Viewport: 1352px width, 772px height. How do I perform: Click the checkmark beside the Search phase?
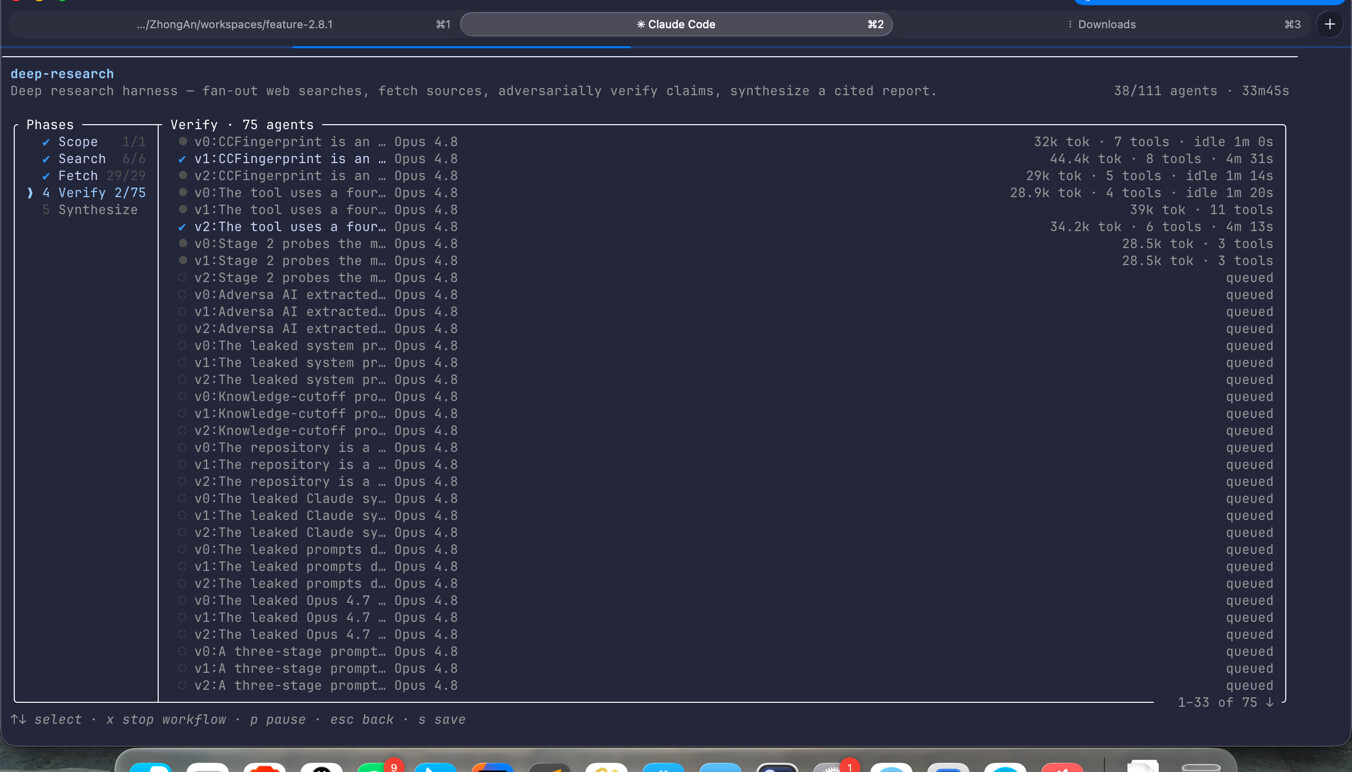(x=46, y=159)
